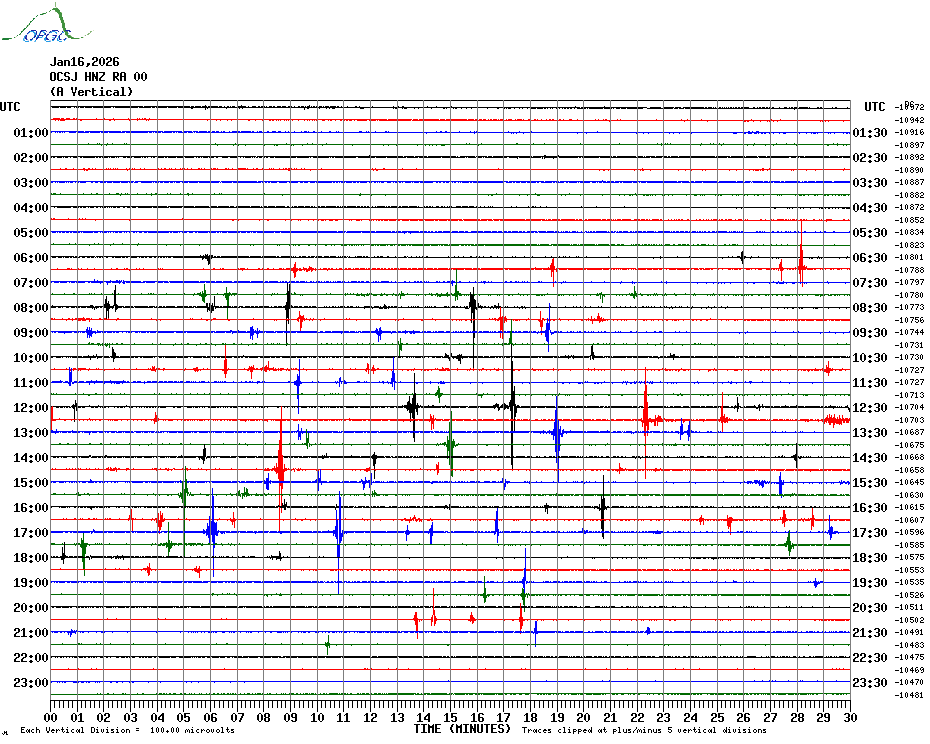Viewport: 930px width, 744px height.
Task: Click the offset value -10645
Action: tap(909, 482)
